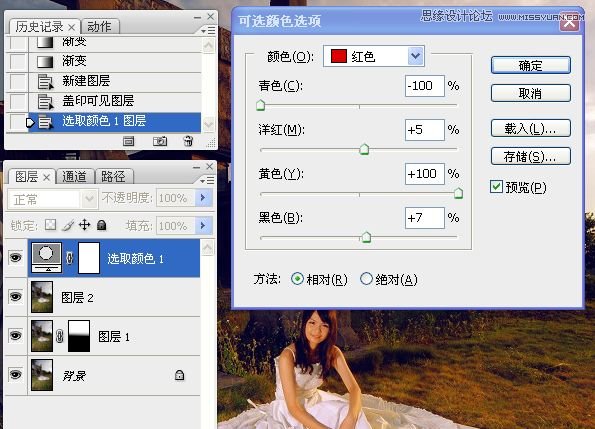Screen dimensions: 595x429
Task: Click the 洋红 value field showing +5
Action: tap(425, 130)
